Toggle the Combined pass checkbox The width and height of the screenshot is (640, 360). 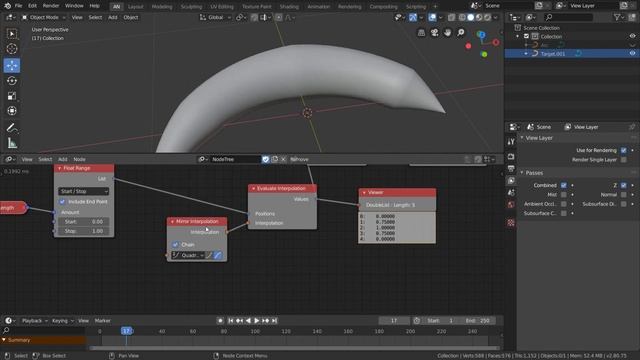coord(564,185)
